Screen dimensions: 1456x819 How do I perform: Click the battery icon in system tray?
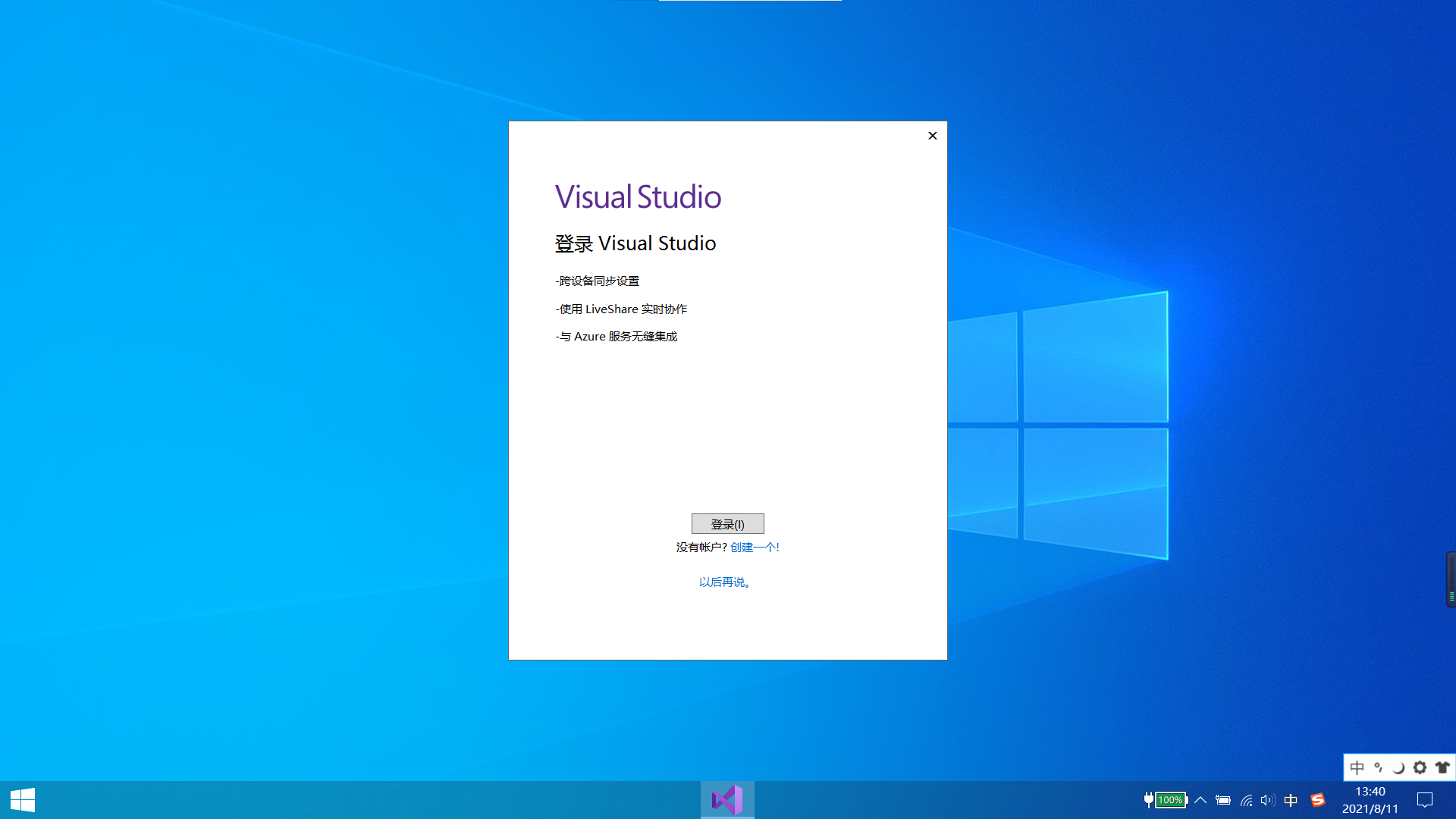1224,800
